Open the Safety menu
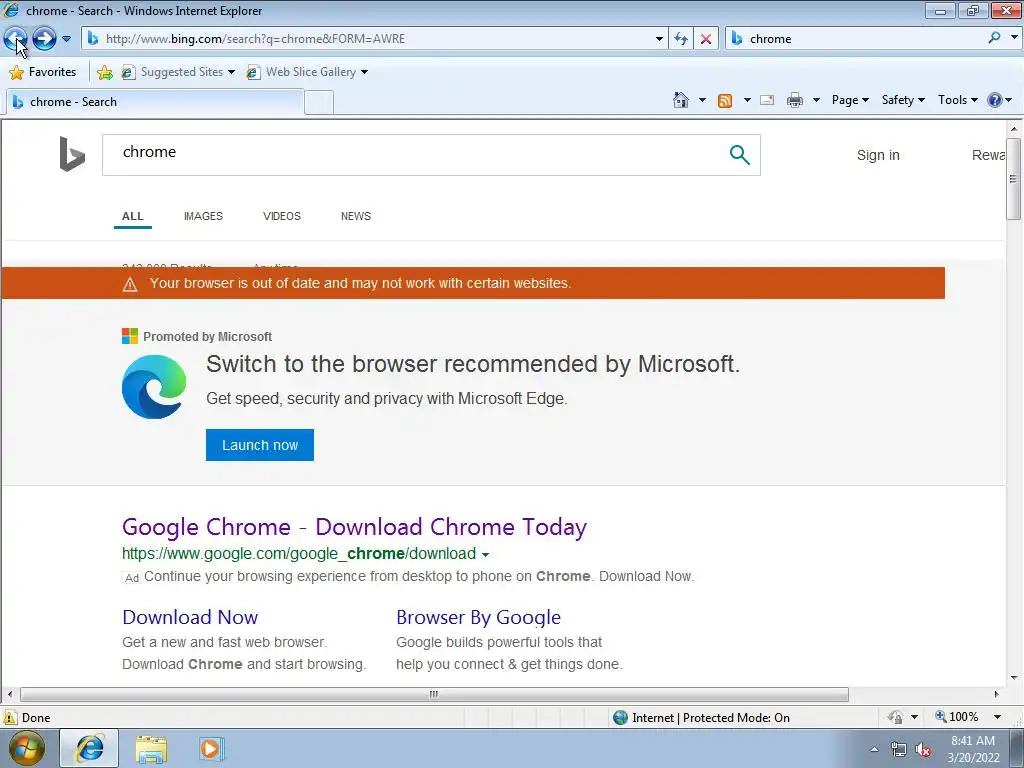Screen dimensions: 1024x768 coord(903,100)
